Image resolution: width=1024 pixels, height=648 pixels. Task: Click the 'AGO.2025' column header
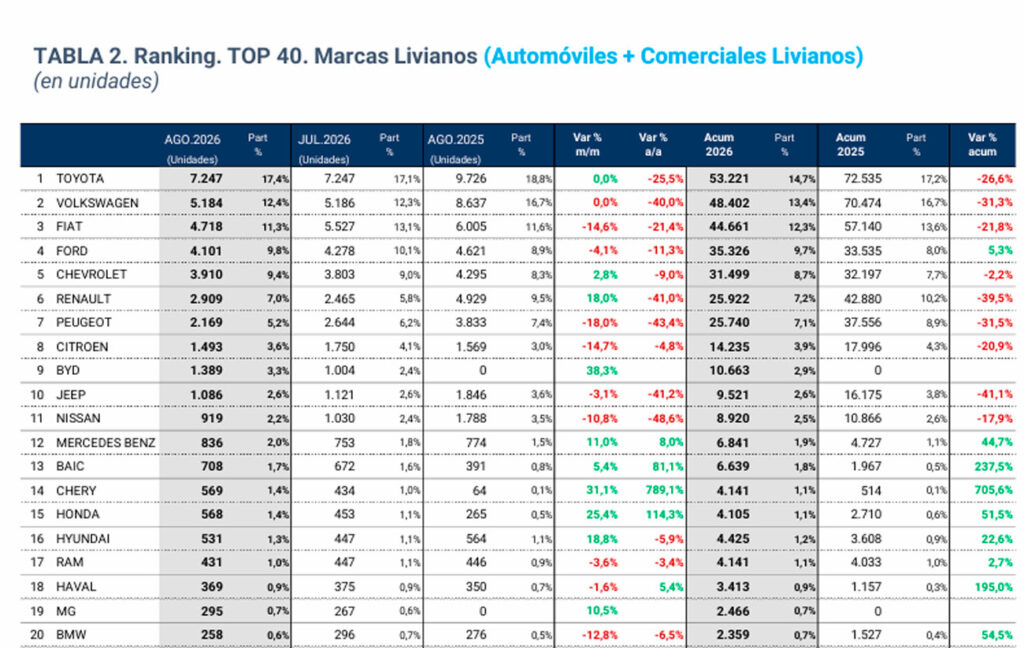click(455, 140)
